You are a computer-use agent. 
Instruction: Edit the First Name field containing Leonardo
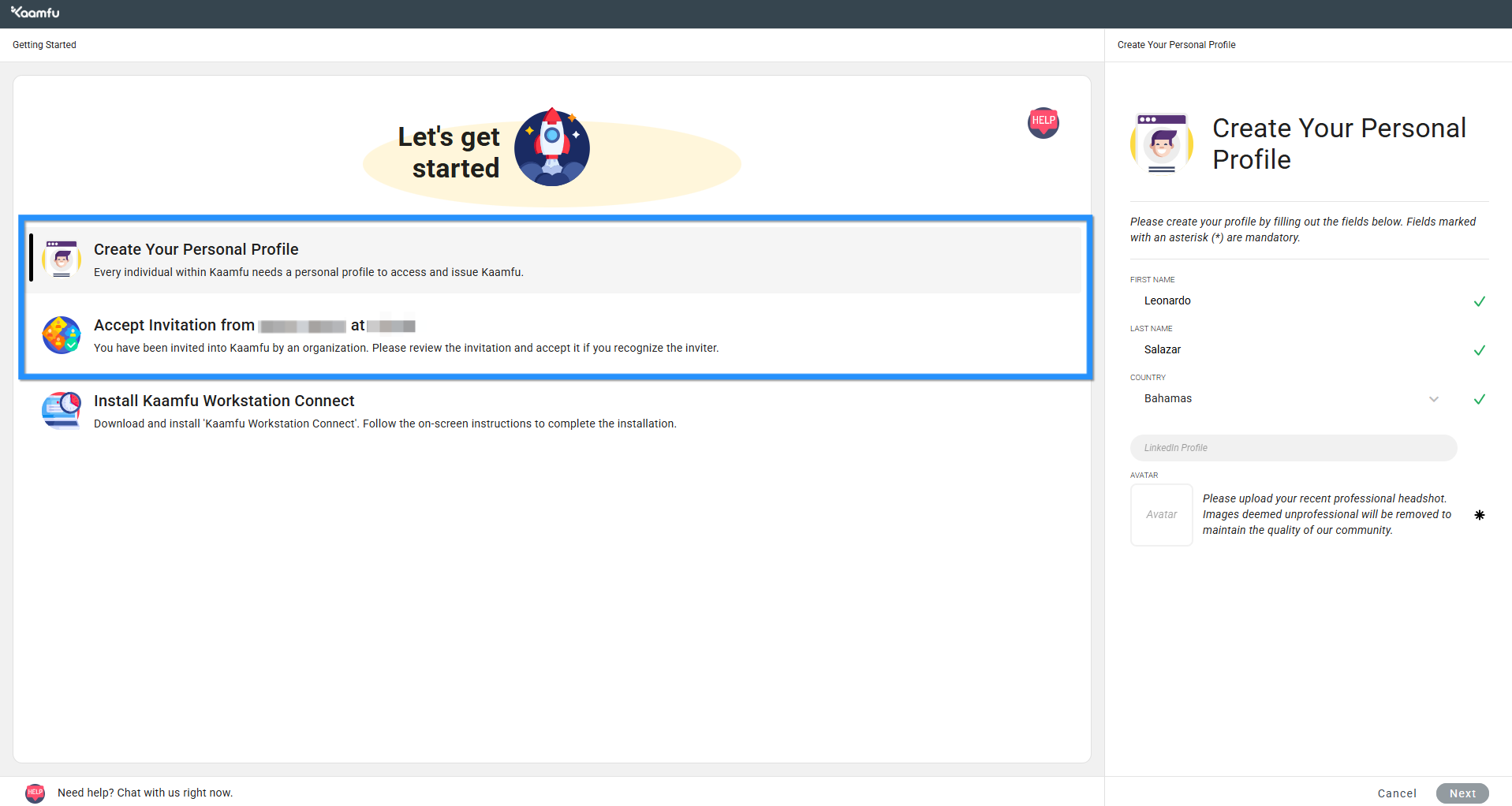click(x=1294, y=301)
